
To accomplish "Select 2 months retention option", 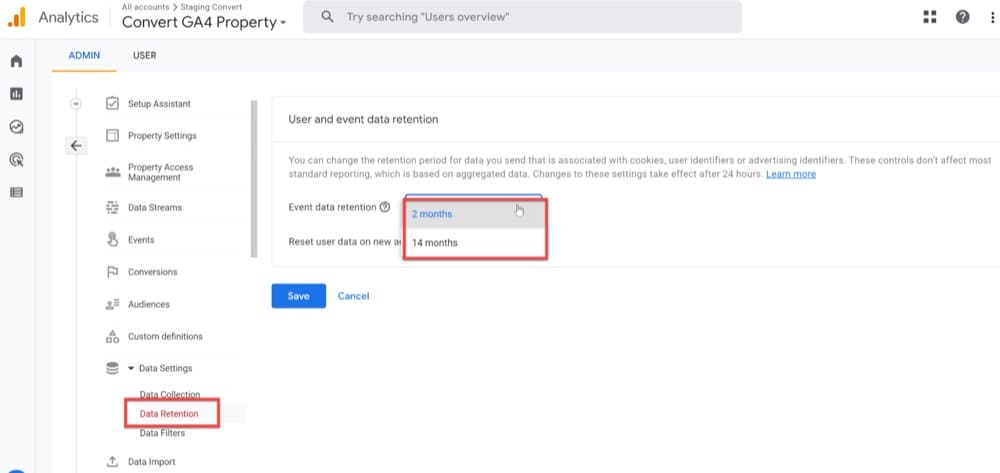I will pos(475,214).
